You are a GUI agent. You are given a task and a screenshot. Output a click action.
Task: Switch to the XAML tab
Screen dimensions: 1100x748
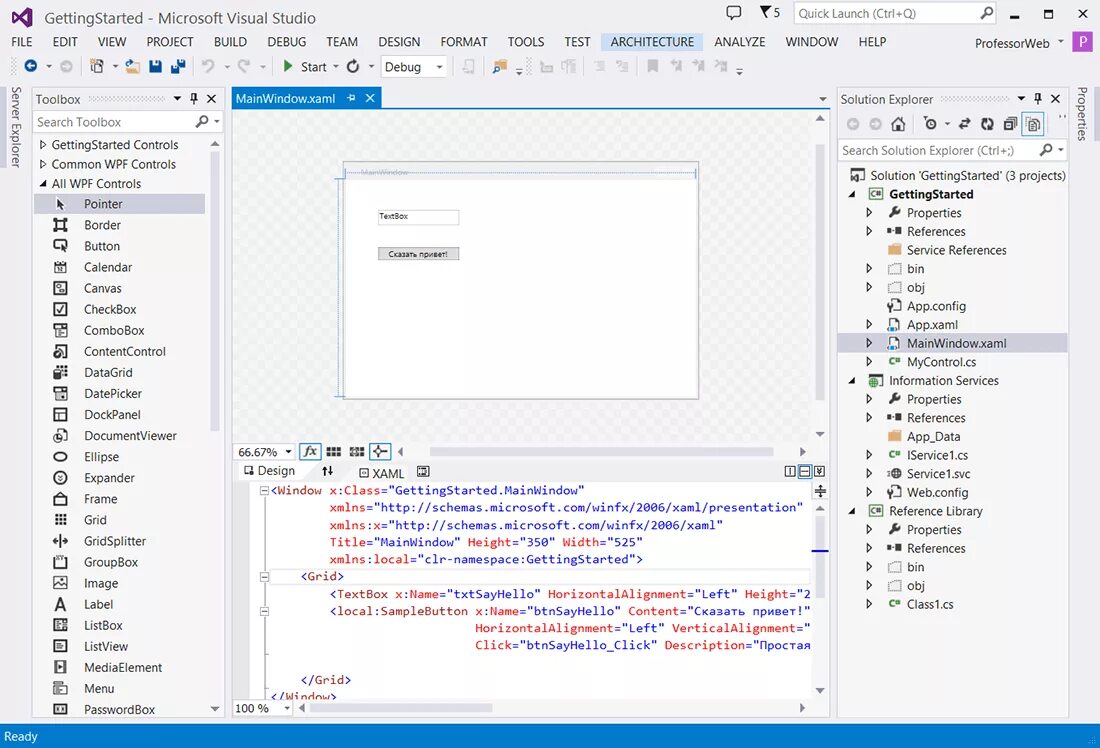pos(382,472)
